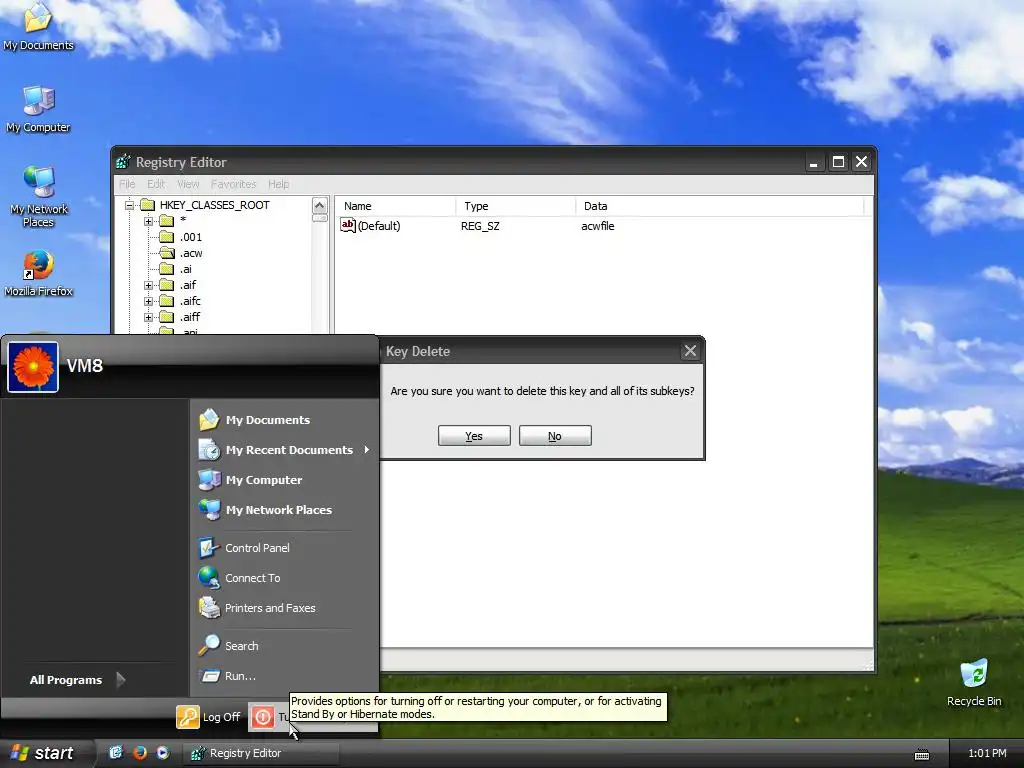Viewport: 1024px width, 768px height.
Task: Open My Network Places desktop icon
Action: pyautogui.click(x=39, y=196)
